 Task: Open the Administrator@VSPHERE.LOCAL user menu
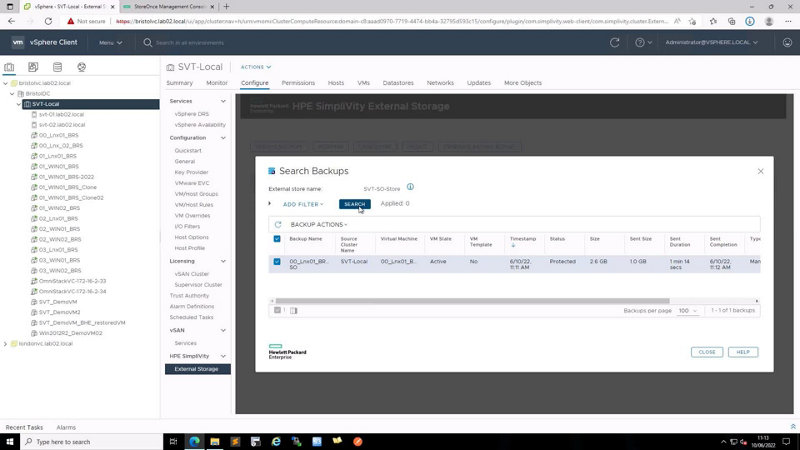tap(711, 42)
